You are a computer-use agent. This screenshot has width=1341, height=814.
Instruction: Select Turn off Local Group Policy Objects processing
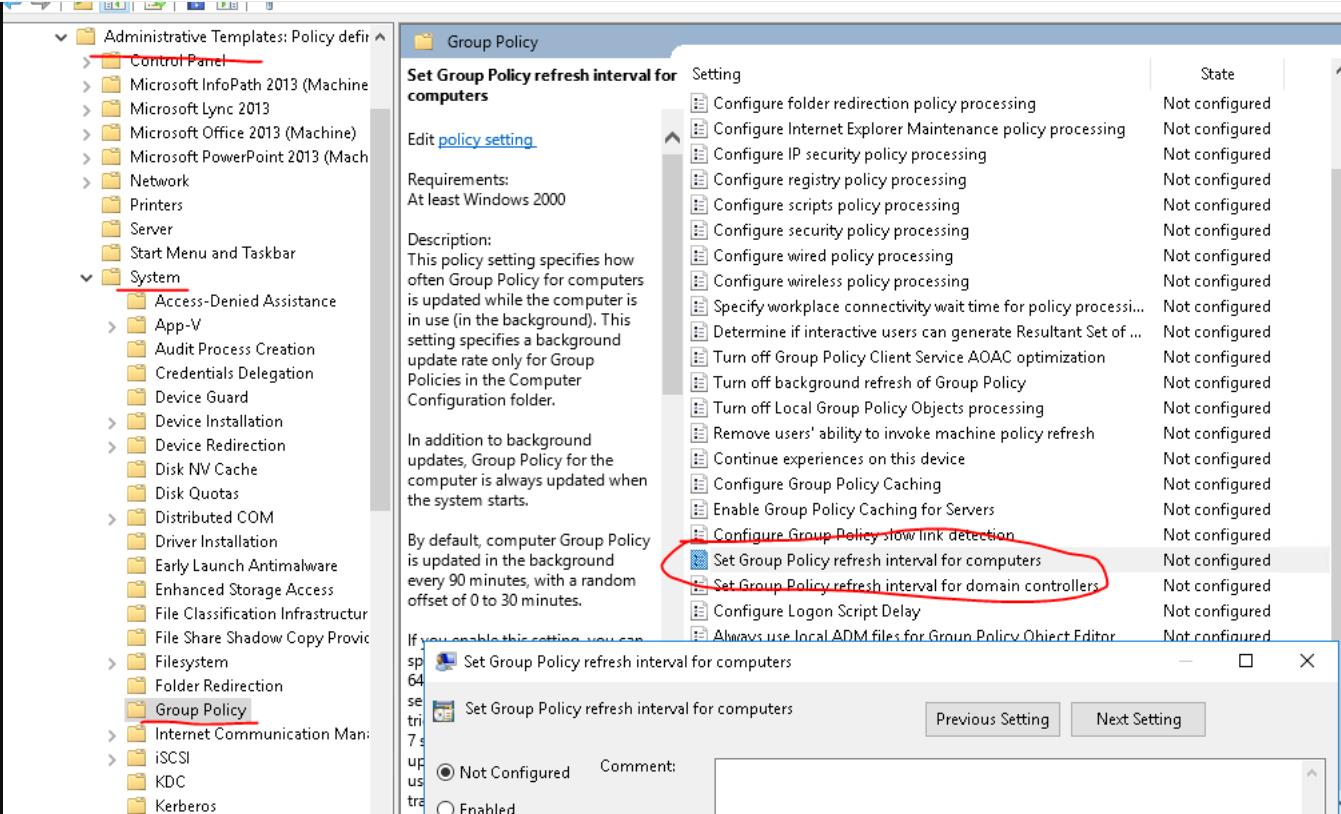(x=878, y=408)
